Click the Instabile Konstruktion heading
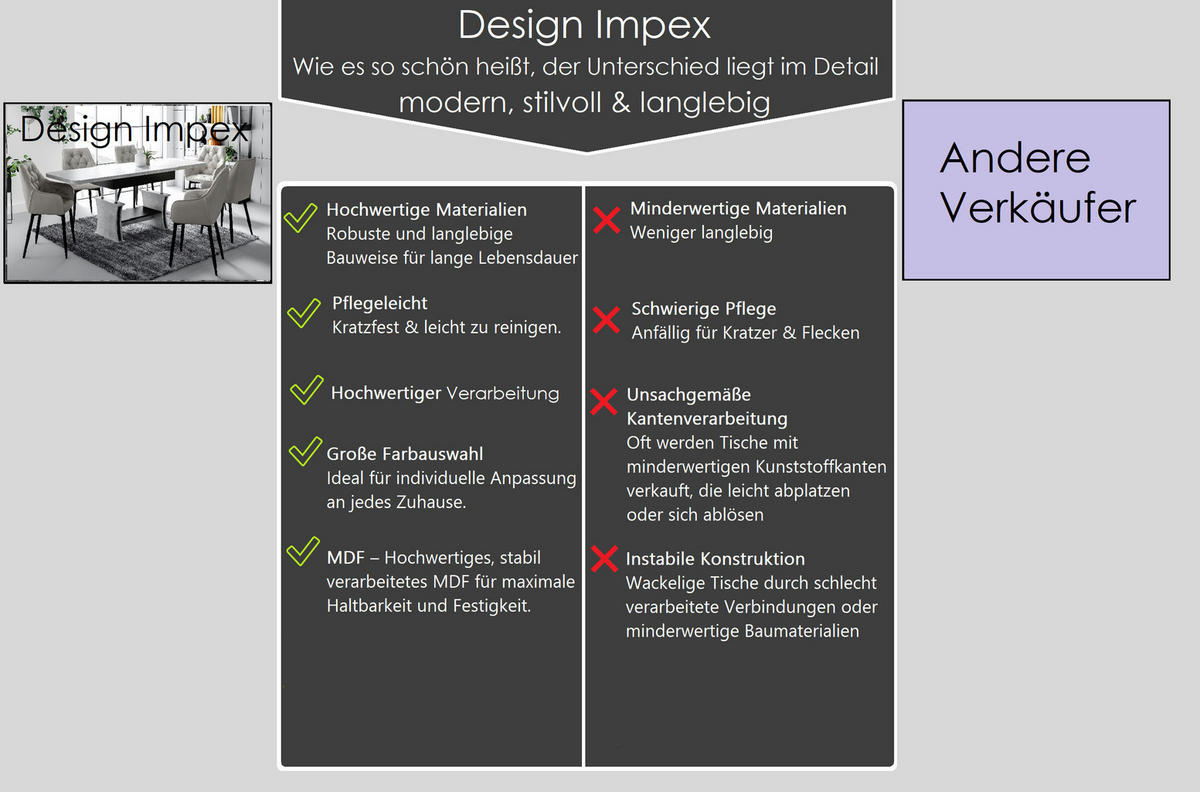The height and width of the screenshot is (792, 1200). tap(715, 559)
